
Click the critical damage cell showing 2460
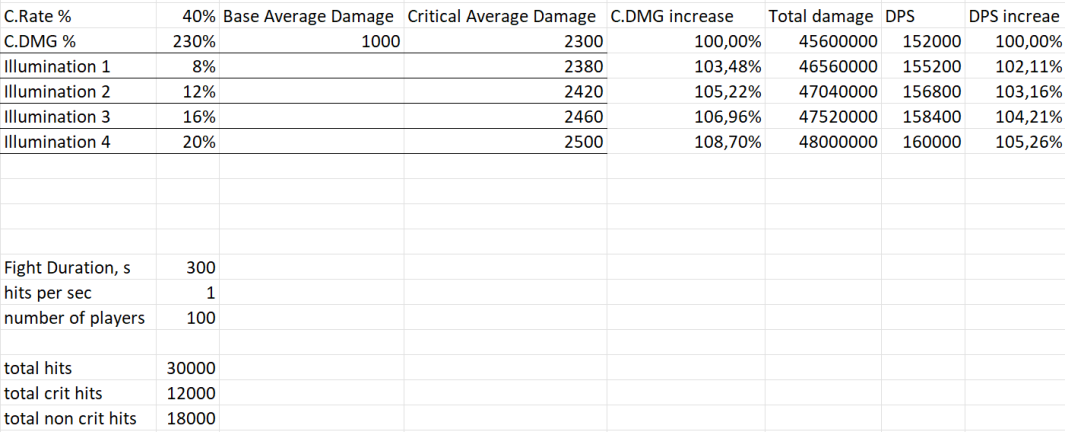coord(582,116)
